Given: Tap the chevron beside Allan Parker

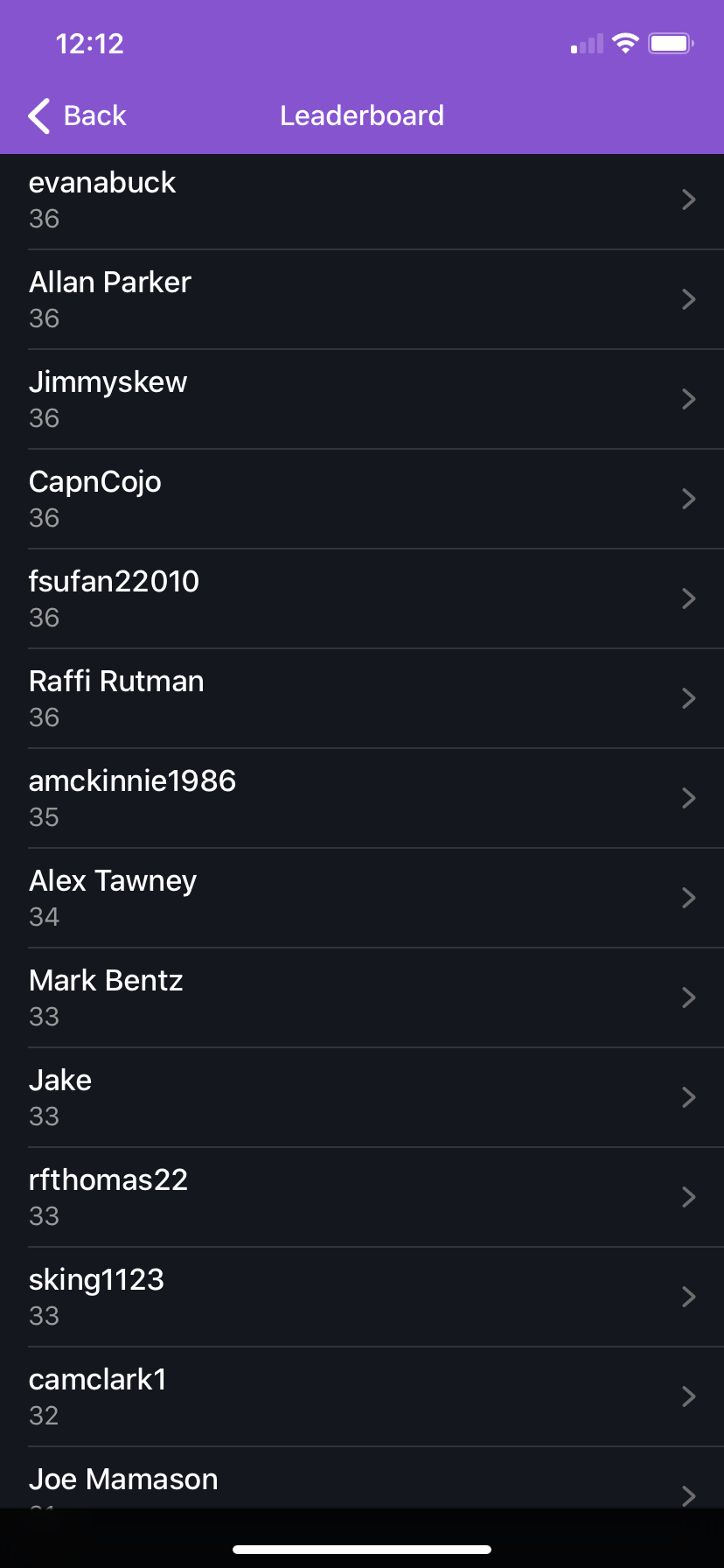Looking at the screenshot, I should click(688, 299).
